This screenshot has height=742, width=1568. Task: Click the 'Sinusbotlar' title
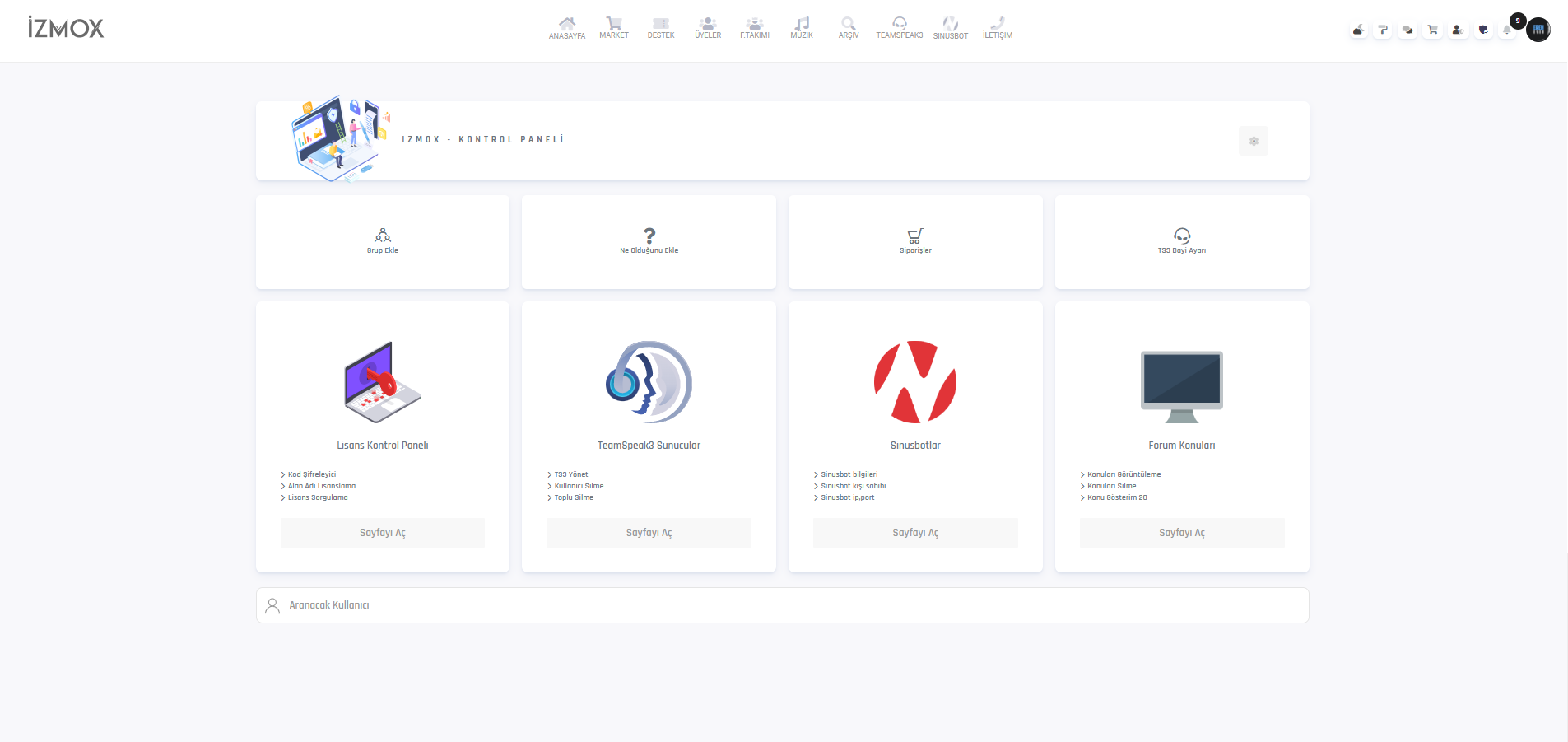click(915, 446)
